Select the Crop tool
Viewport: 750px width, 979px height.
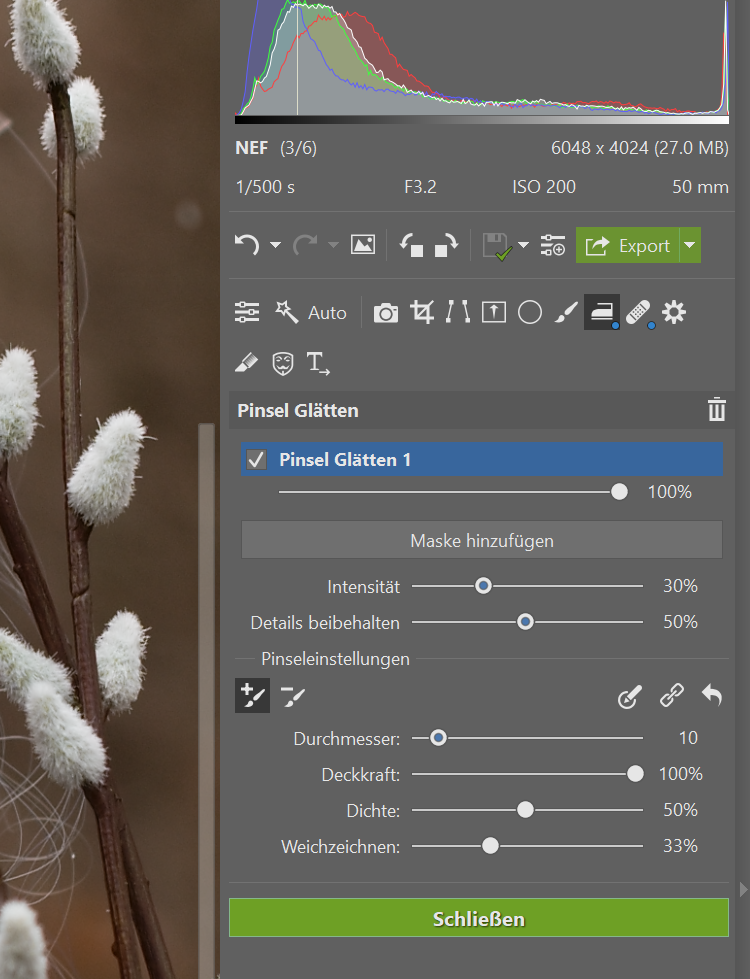(422, 312)
